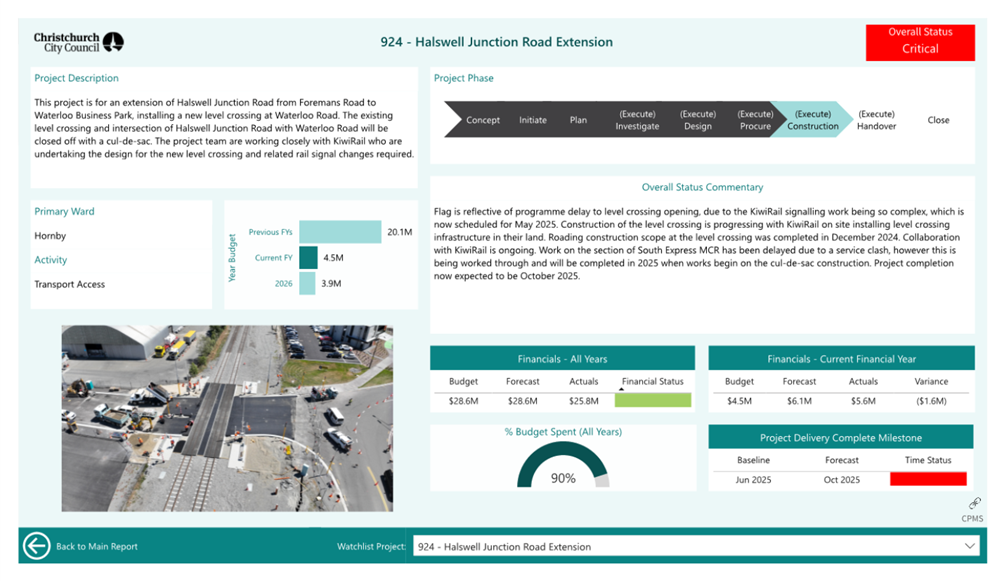Click the highlighted Execute Construction phase
The width and height of the screenshot is (1004, 581).
[x=812, y=120]
